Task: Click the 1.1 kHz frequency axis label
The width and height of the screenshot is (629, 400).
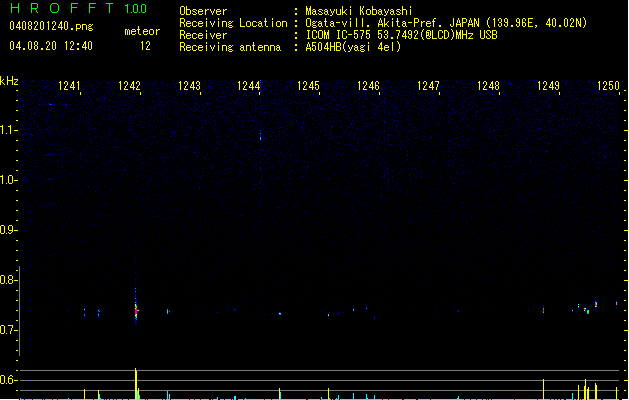Action: point(8,130)
